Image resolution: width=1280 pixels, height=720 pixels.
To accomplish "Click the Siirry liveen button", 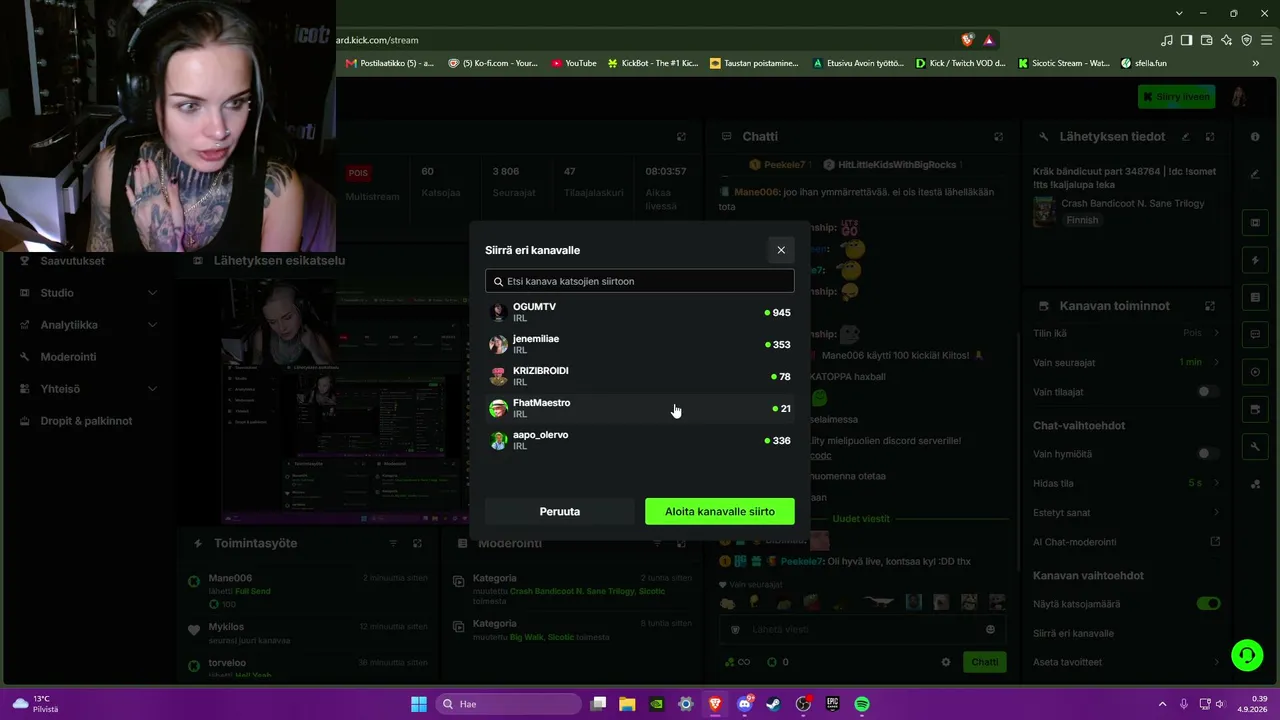I will click(1176, 97).
